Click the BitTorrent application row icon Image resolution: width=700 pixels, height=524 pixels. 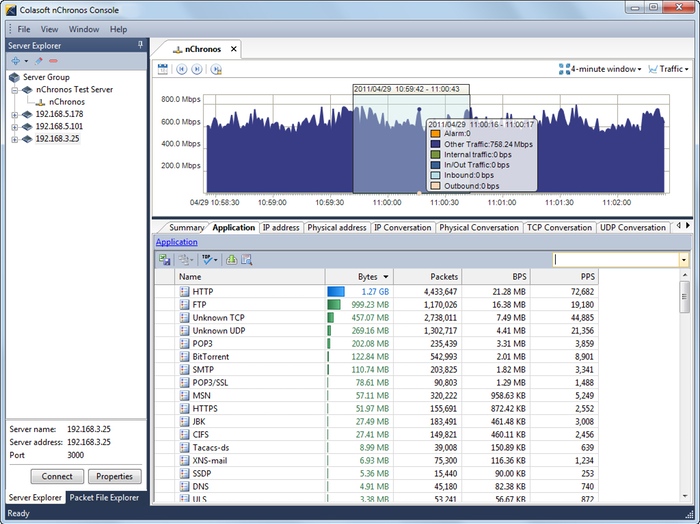coord(184,357)
